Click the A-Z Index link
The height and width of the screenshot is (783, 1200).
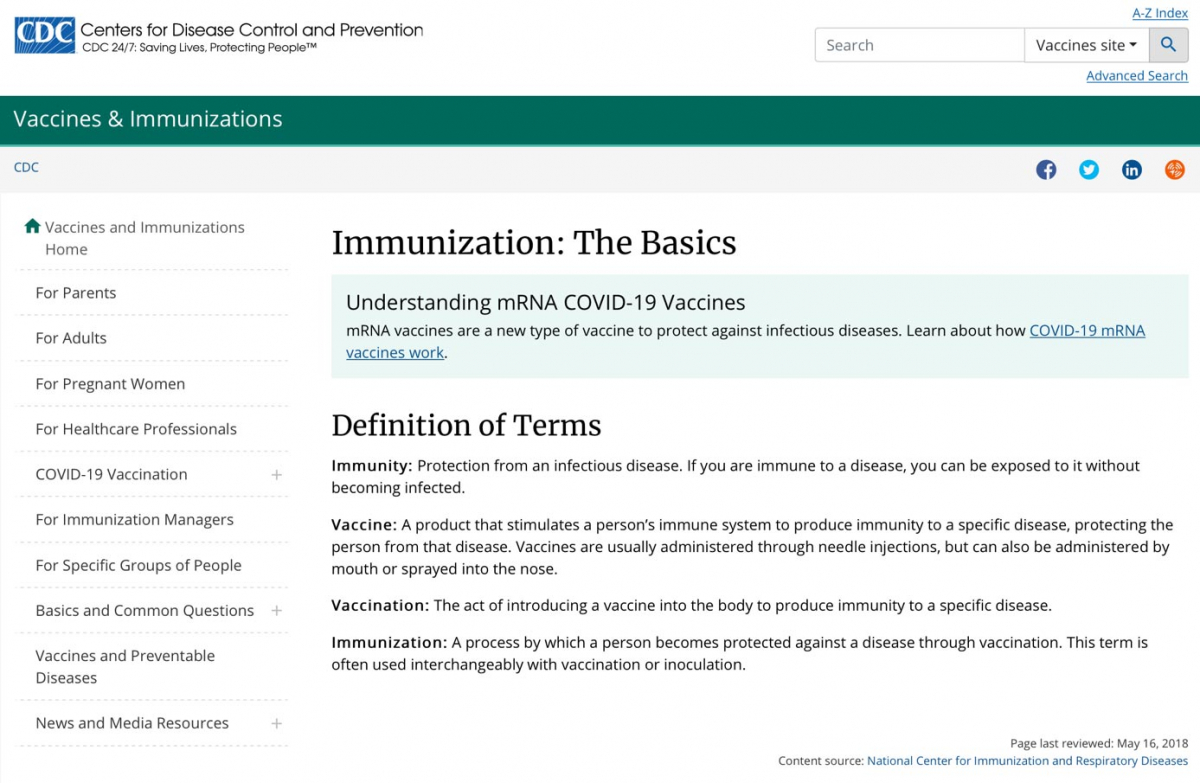click(x=1159, y=13)
